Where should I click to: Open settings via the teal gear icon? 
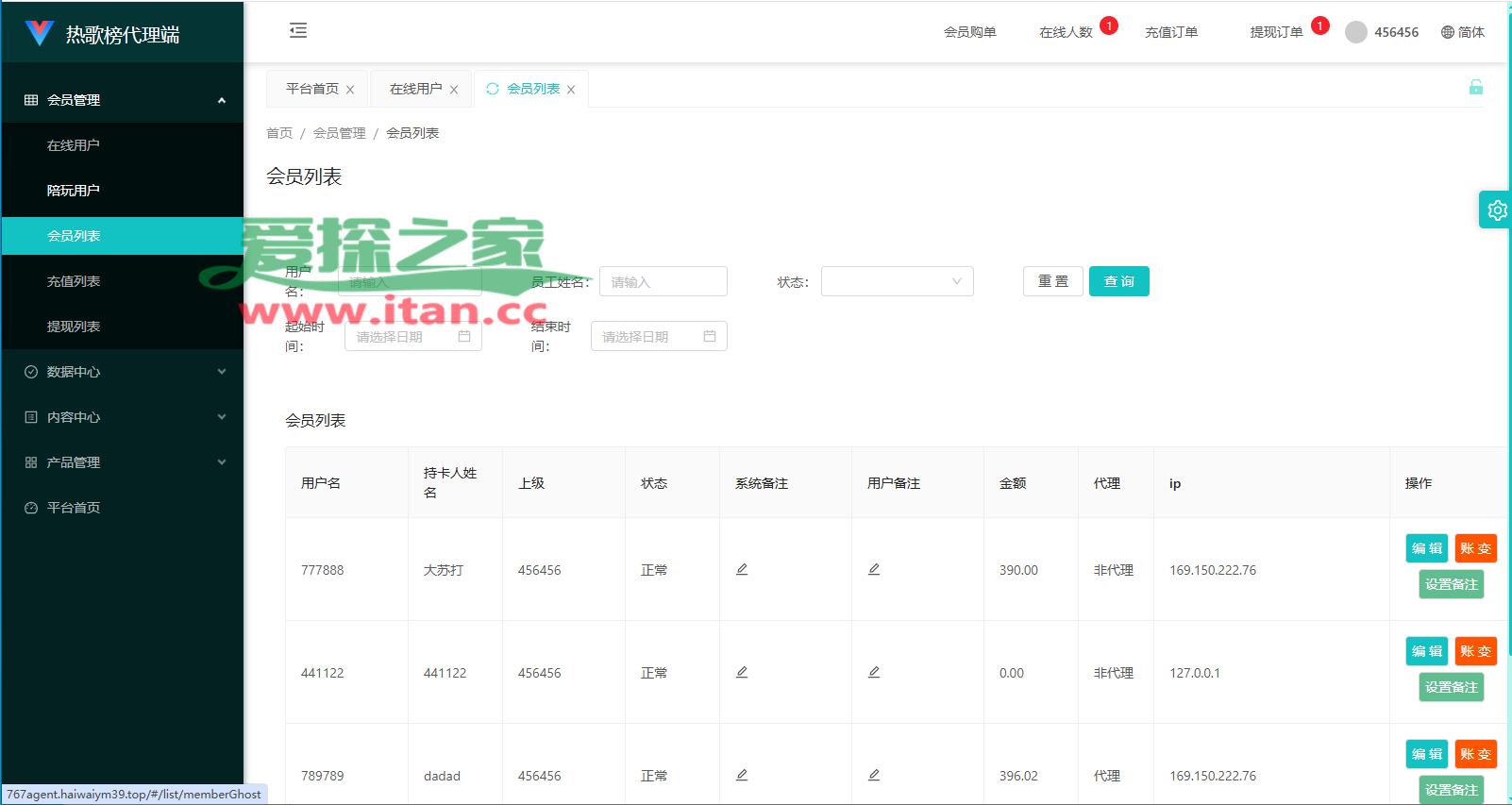[1496, 210]
